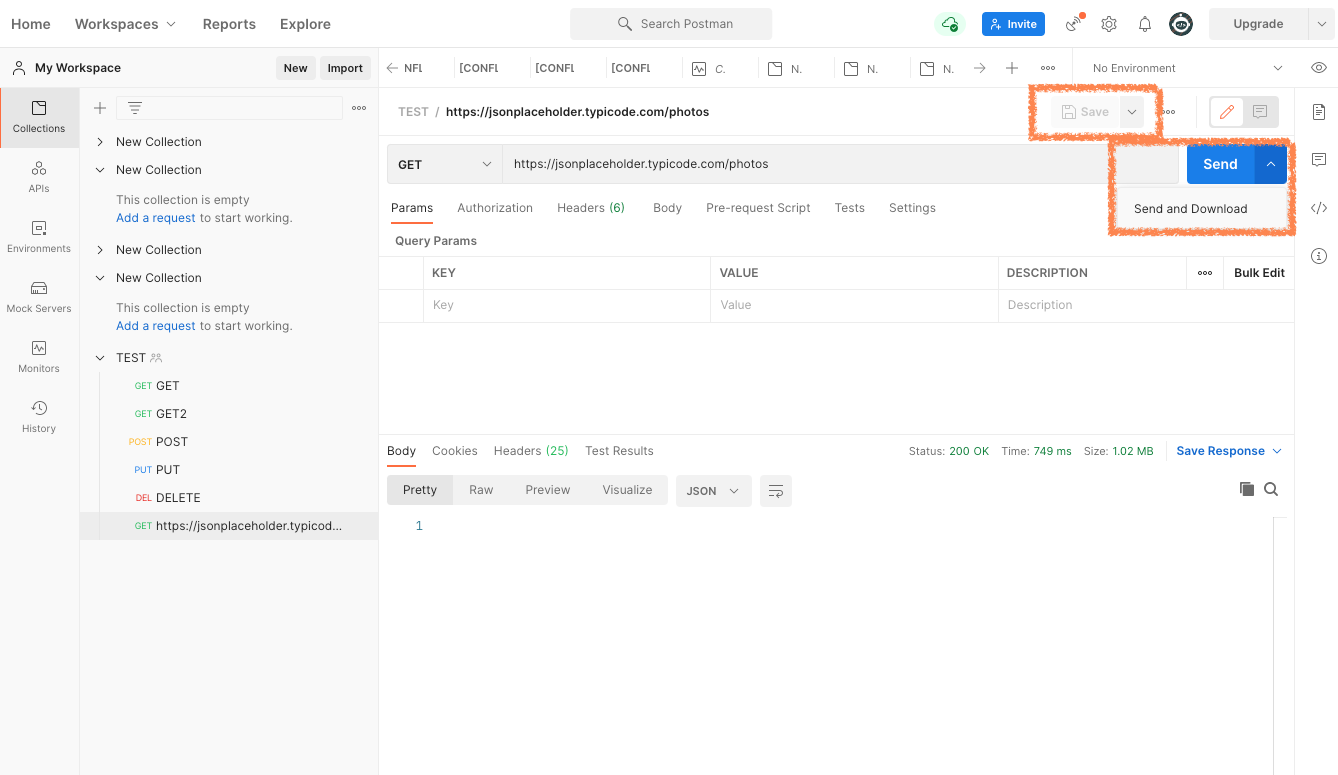Click the Save request button

(1085, 112)
